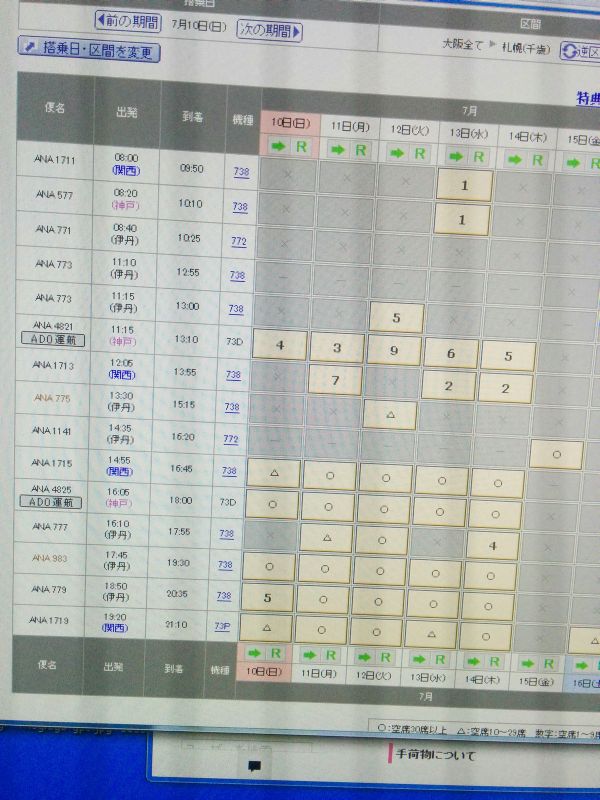Click the footer green arrow above 13日(水)
Image resolution: width=600 pixels, height=800 pixels.
[x=418, y=659]
